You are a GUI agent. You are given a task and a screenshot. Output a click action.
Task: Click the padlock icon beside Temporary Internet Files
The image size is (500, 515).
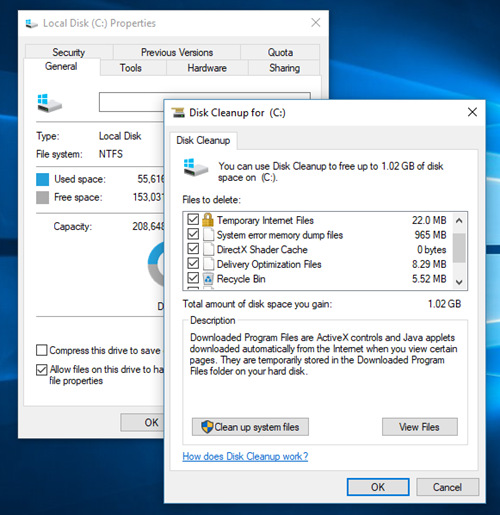coord(208,220)
